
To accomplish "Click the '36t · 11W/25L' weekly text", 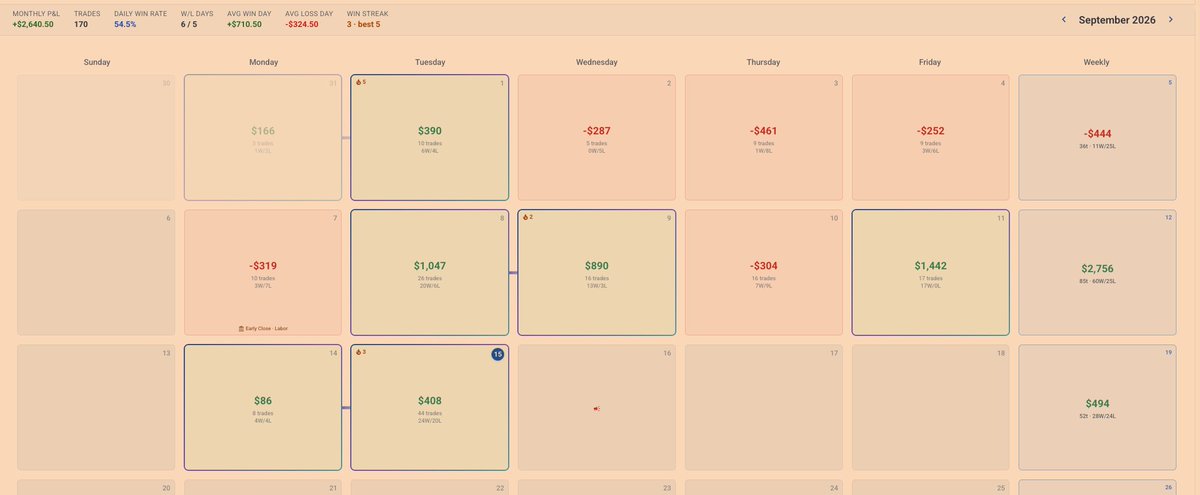I will [x=1097, y=146].
